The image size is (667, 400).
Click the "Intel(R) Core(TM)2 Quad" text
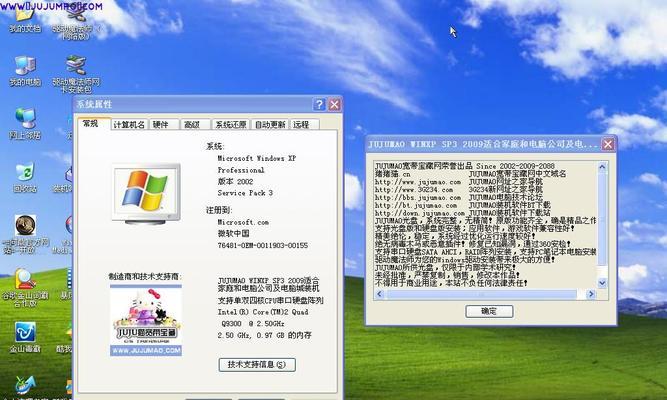[x=263, y=312]
